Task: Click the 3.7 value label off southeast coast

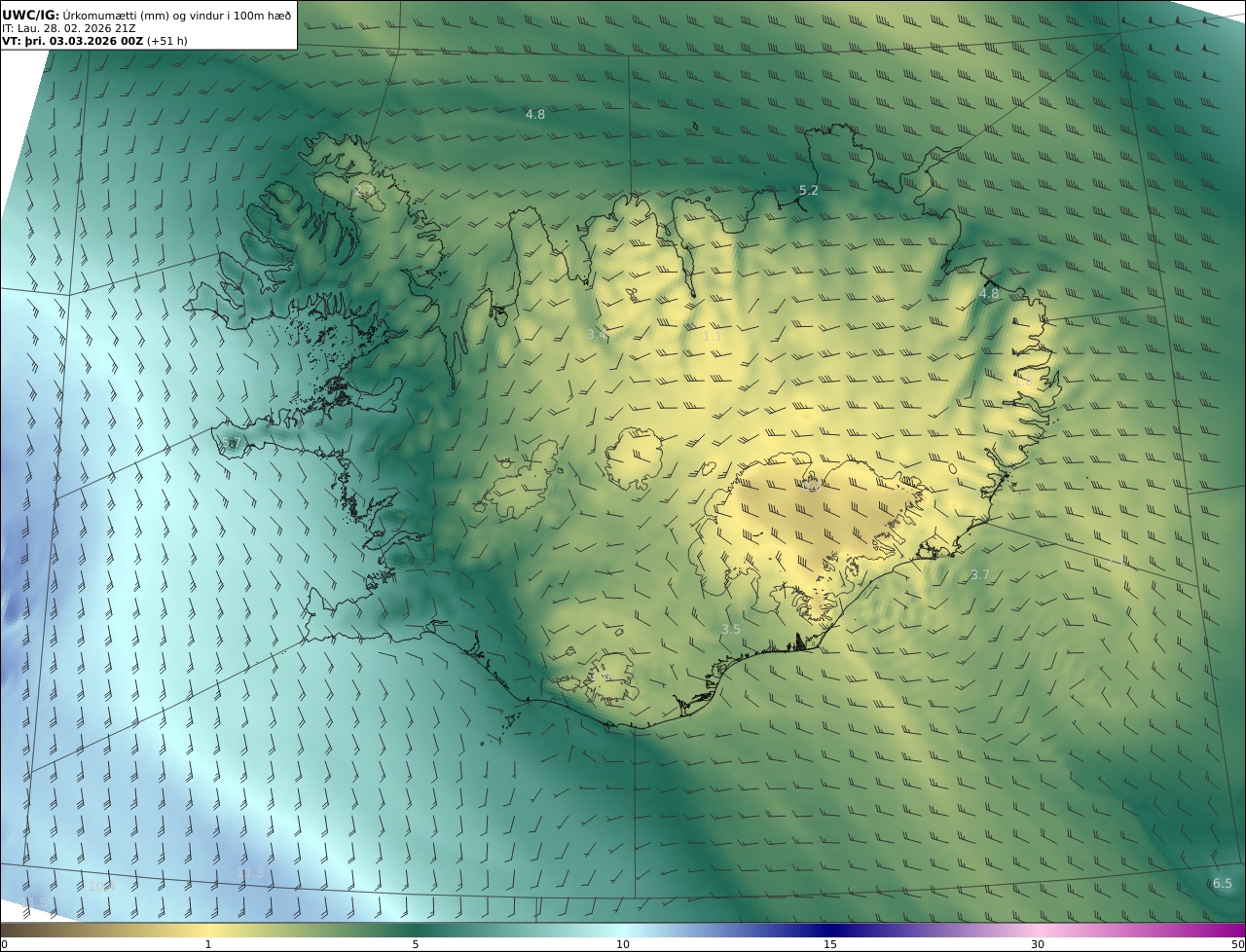Action: (980, 575)
